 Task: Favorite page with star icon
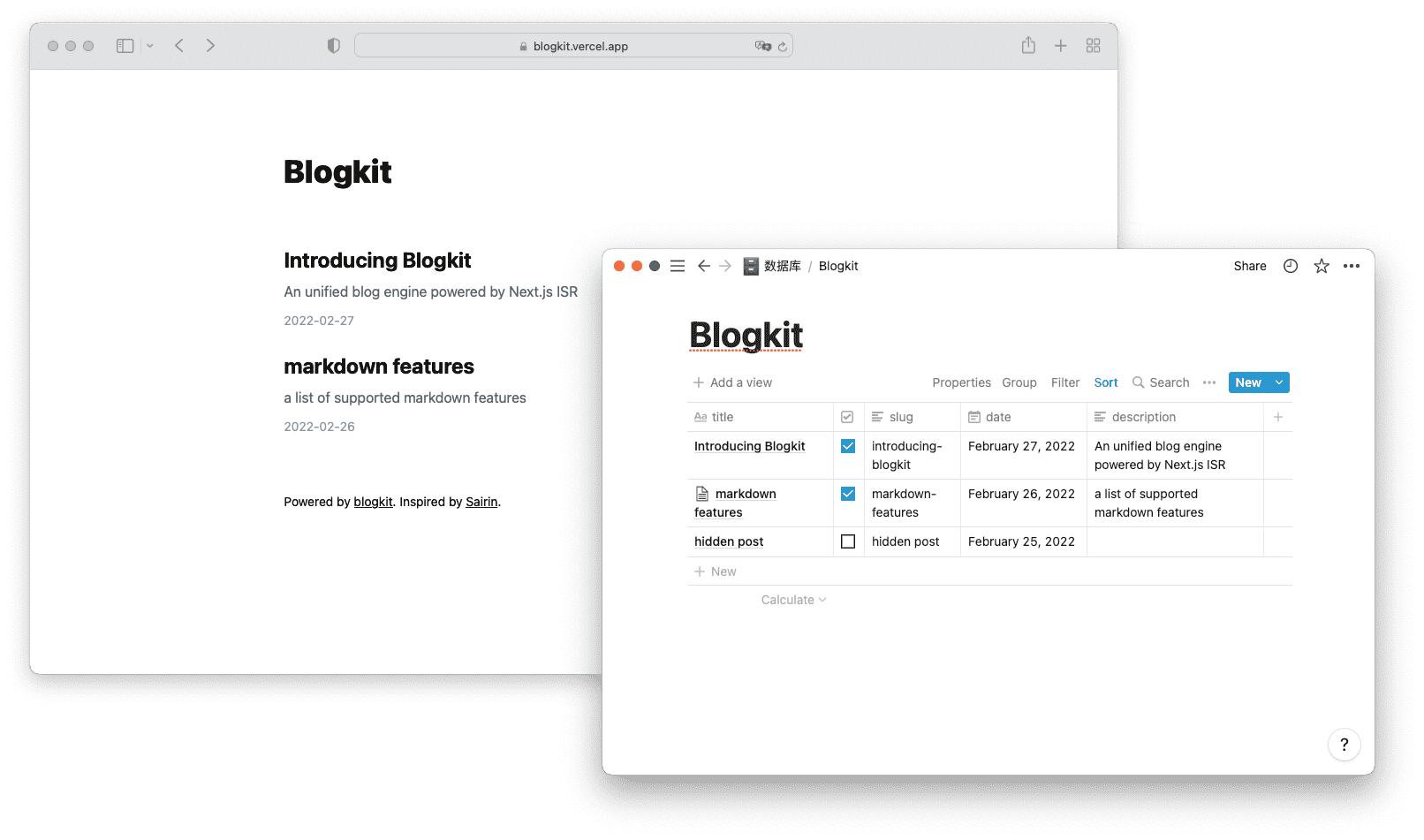pos(1322,266)
